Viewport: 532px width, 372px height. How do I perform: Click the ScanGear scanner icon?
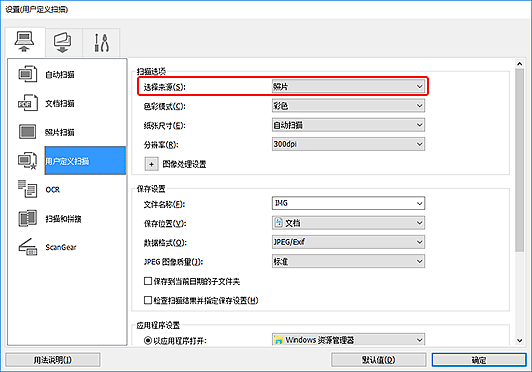(27, 247)
